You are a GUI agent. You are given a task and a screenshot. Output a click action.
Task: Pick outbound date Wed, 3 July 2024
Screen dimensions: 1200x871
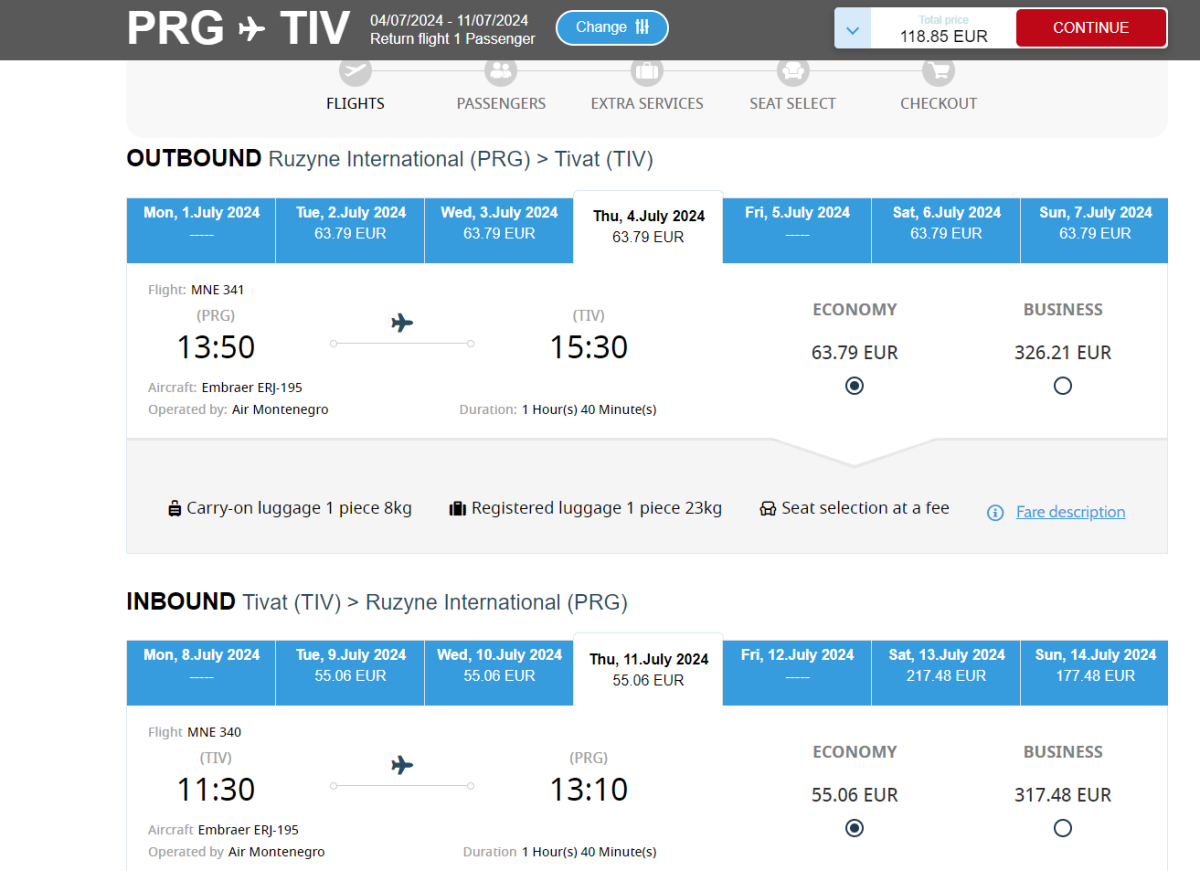point(499,223)
